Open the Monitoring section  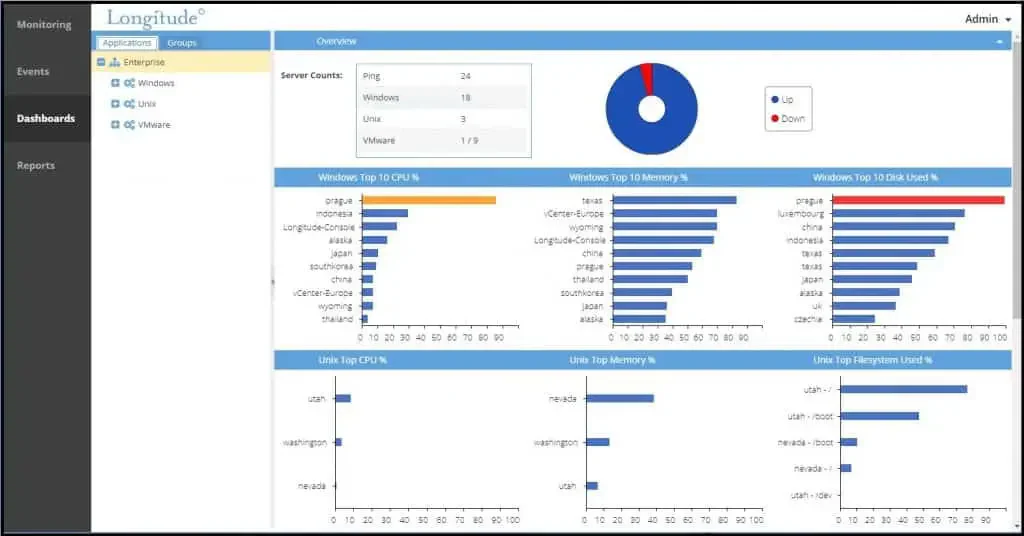(44, 25)
